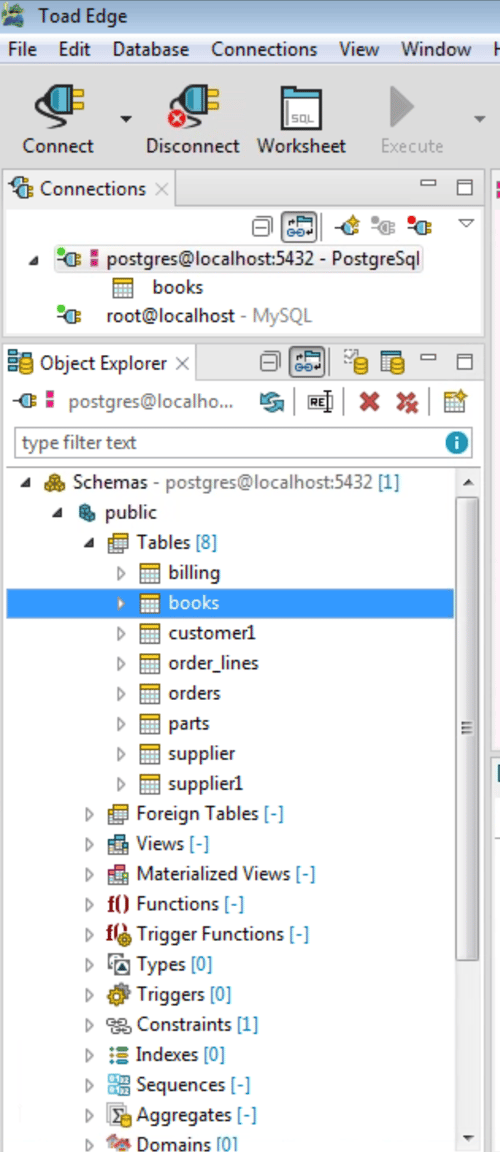Click the Object Explorer vertical scrollbar
The height and width of the screenshot is (1152, 500).
point(467,727)
